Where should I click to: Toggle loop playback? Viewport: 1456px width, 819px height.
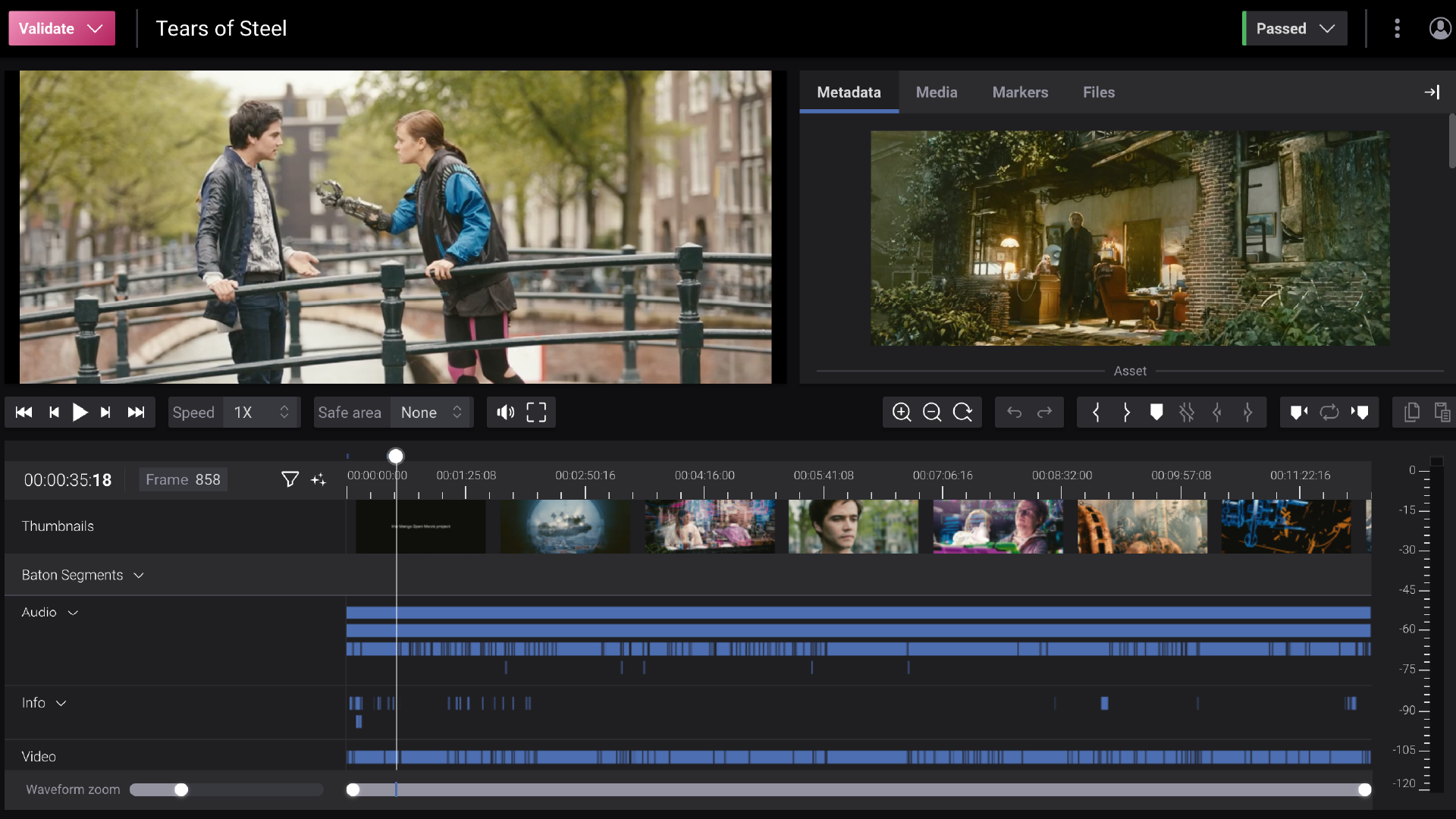[1329, 413]
